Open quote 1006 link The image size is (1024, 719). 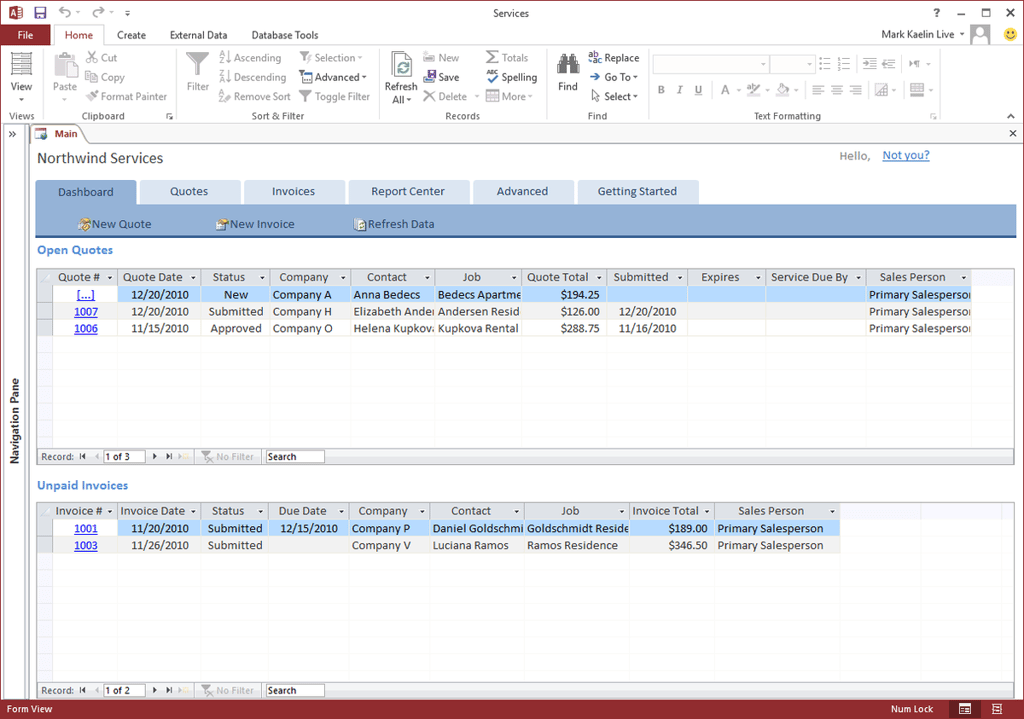coord(86,328)
